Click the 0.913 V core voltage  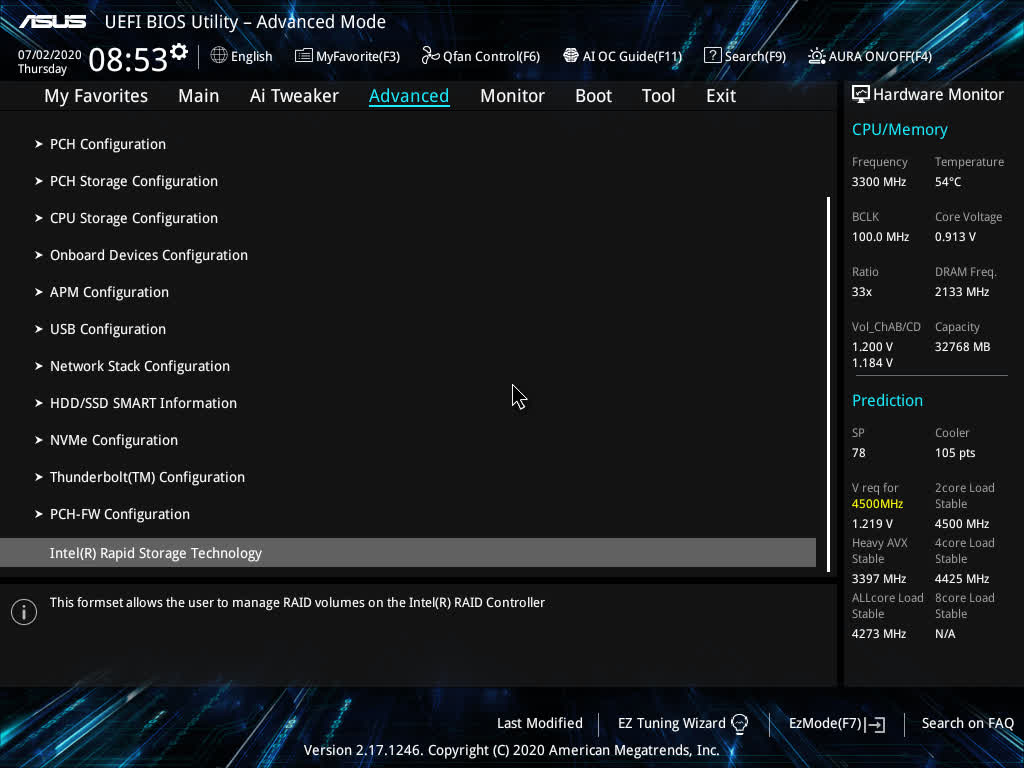pyautogui.click(x=955, y=237)
